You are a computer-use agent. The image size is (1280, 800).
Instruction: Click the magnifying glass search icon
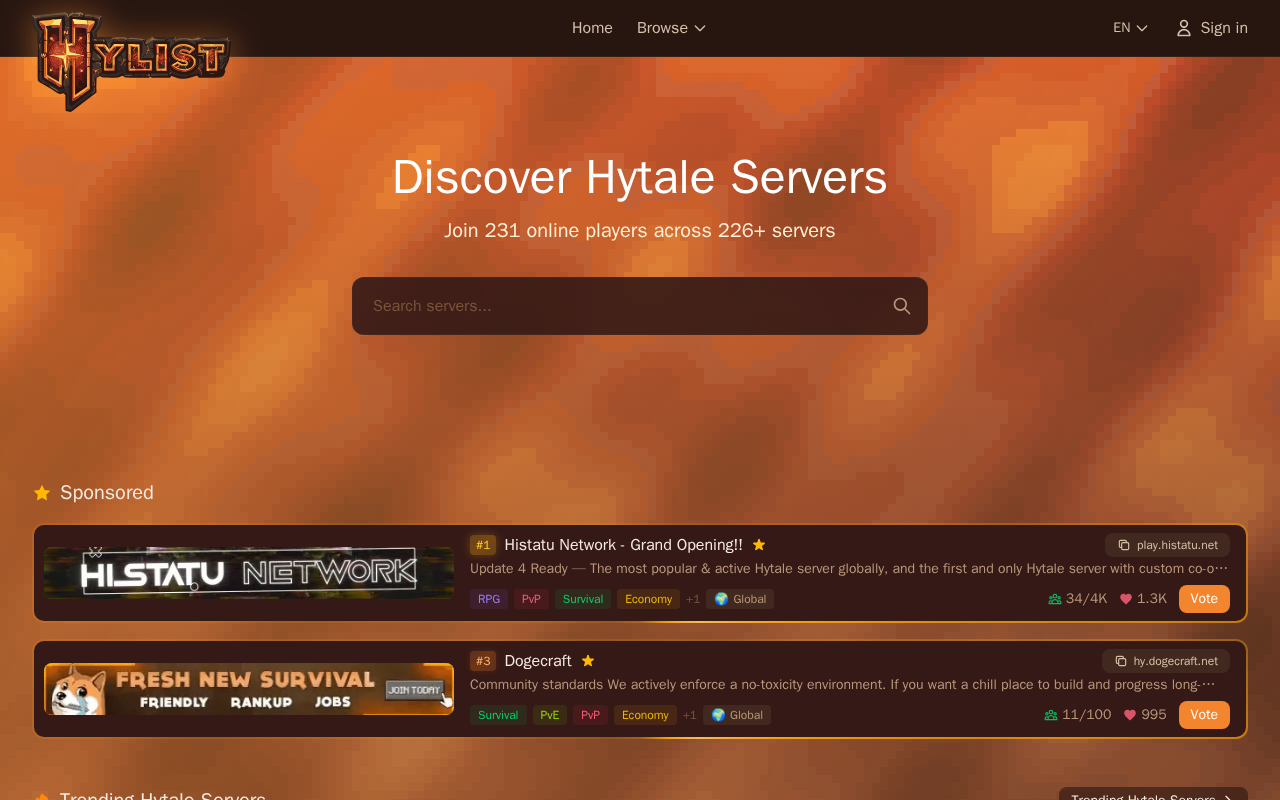pos(902,306)
